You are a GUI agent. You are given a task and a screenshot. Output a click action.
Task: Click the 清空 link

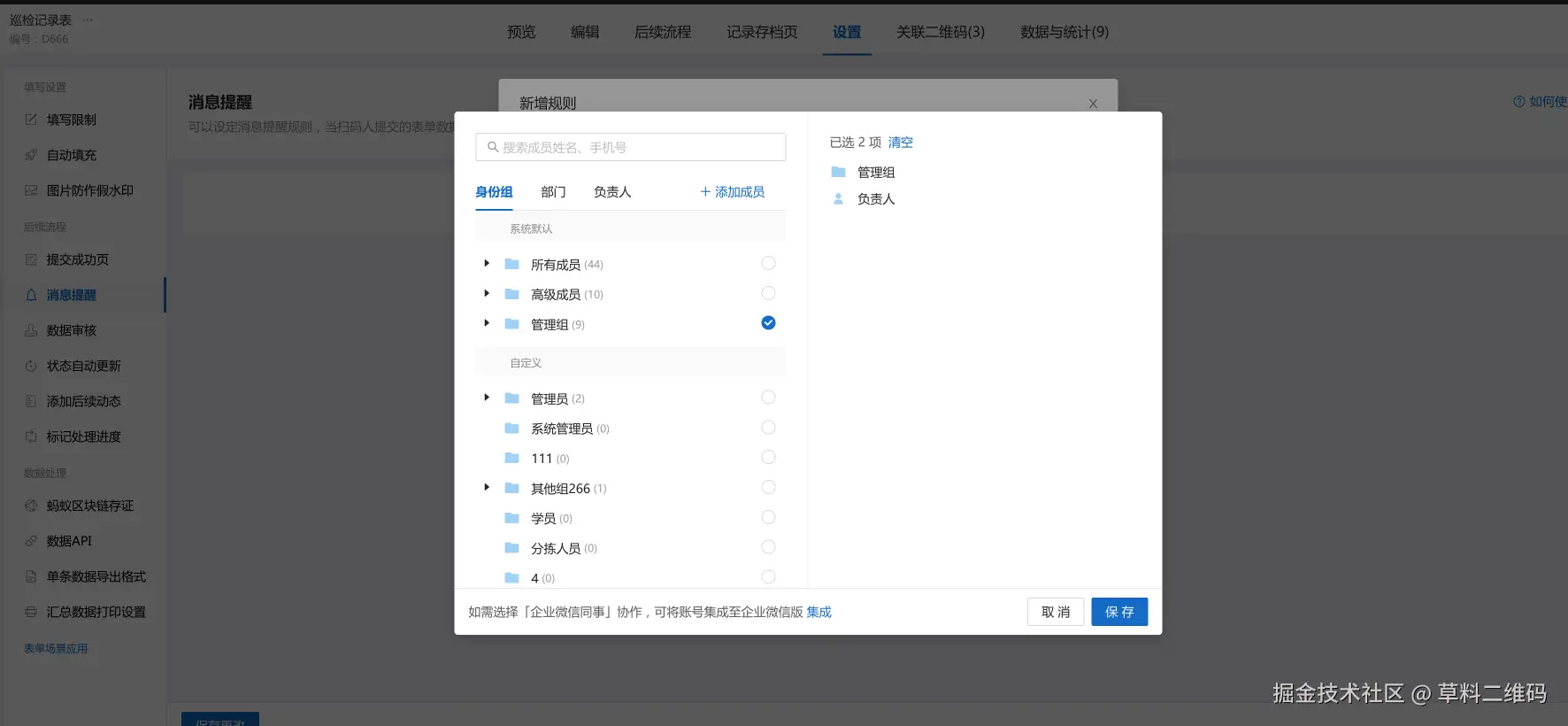tap(901, 143)
